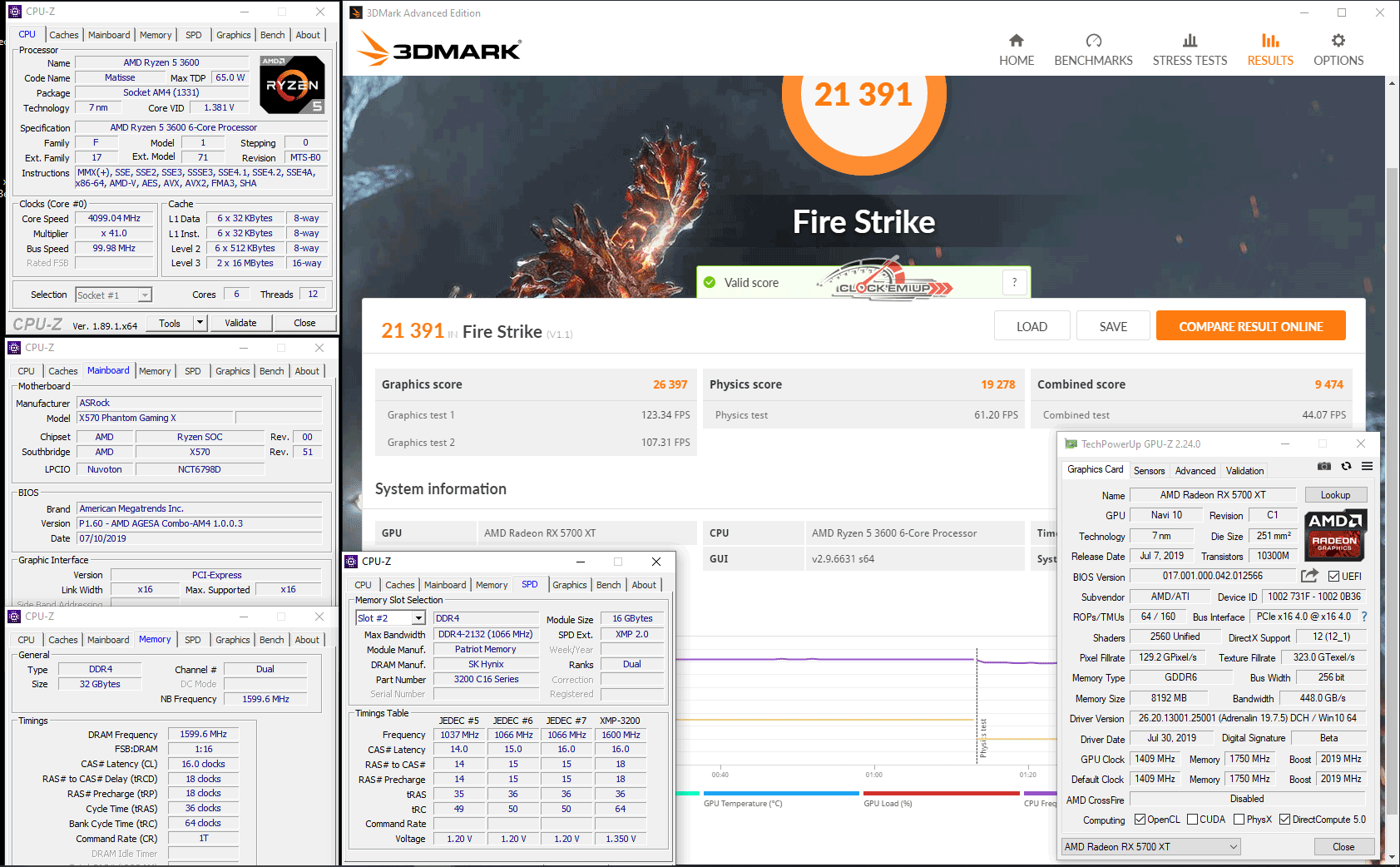Image resolution: width=1400 pixels, height=867 pixels.
Task: Open the Tools dropdown arrow in CPU-Z
Action: pyautogui.click(x=200, y=323)
